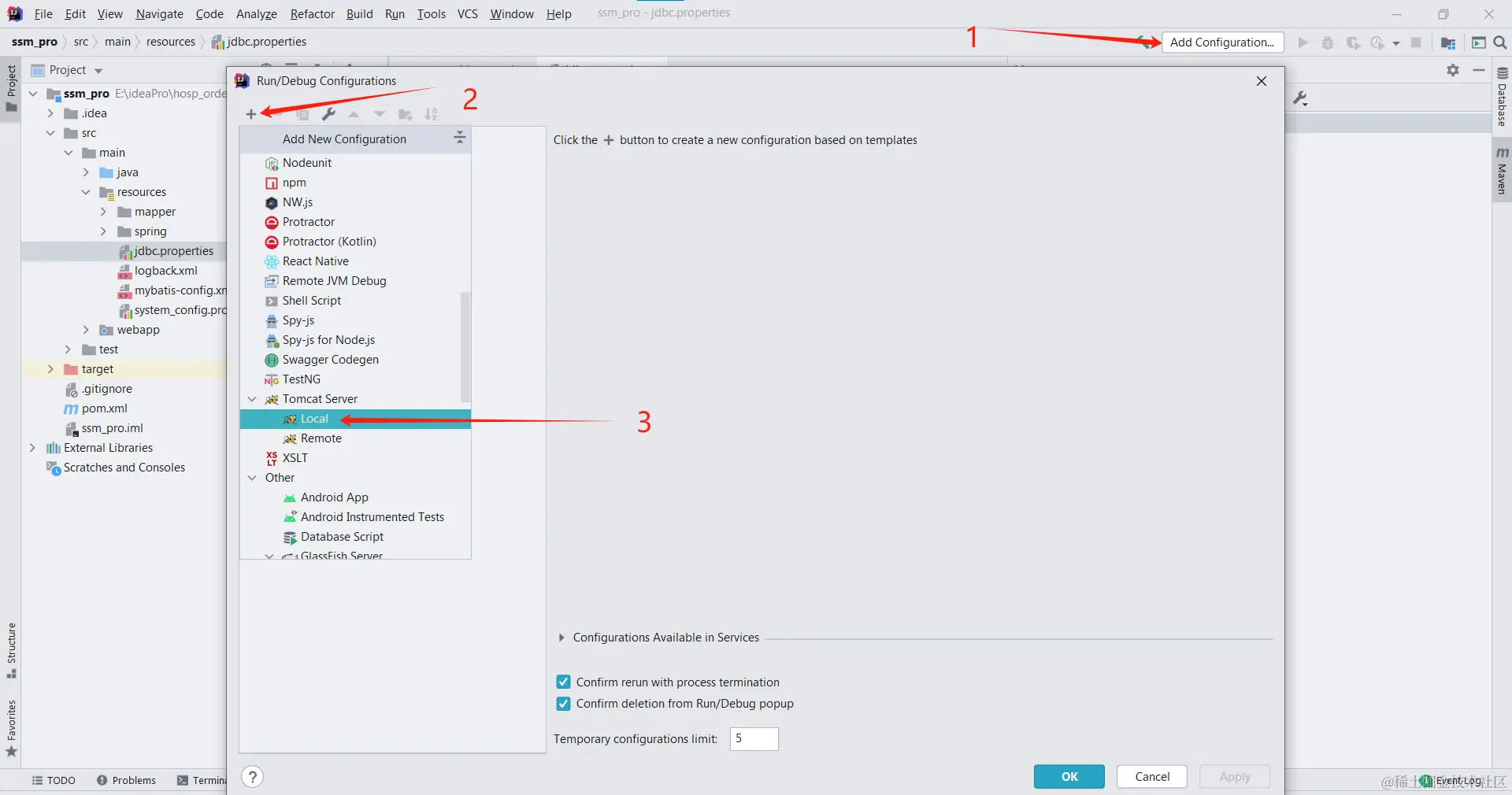This screenshot has height=795, width=1512.
Task: Open the Navigate menu
Action: click(x=159, y=14)
